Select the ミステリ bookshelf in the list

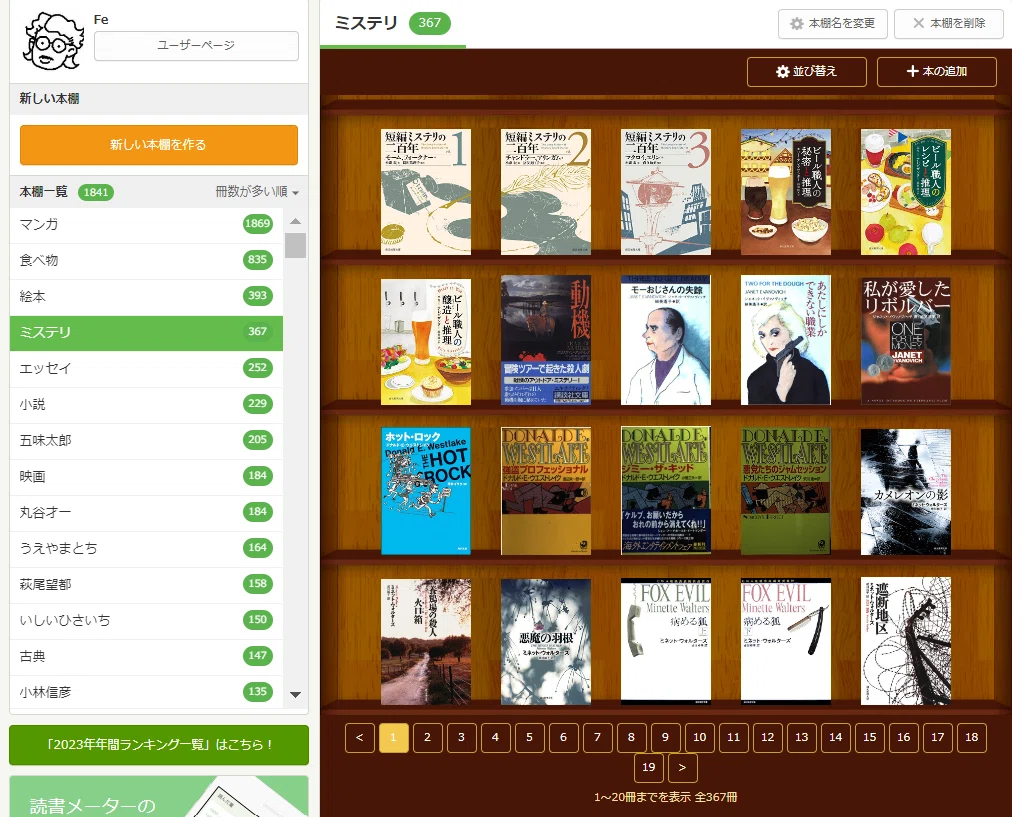pyautogui.click(x=147, y=333)
